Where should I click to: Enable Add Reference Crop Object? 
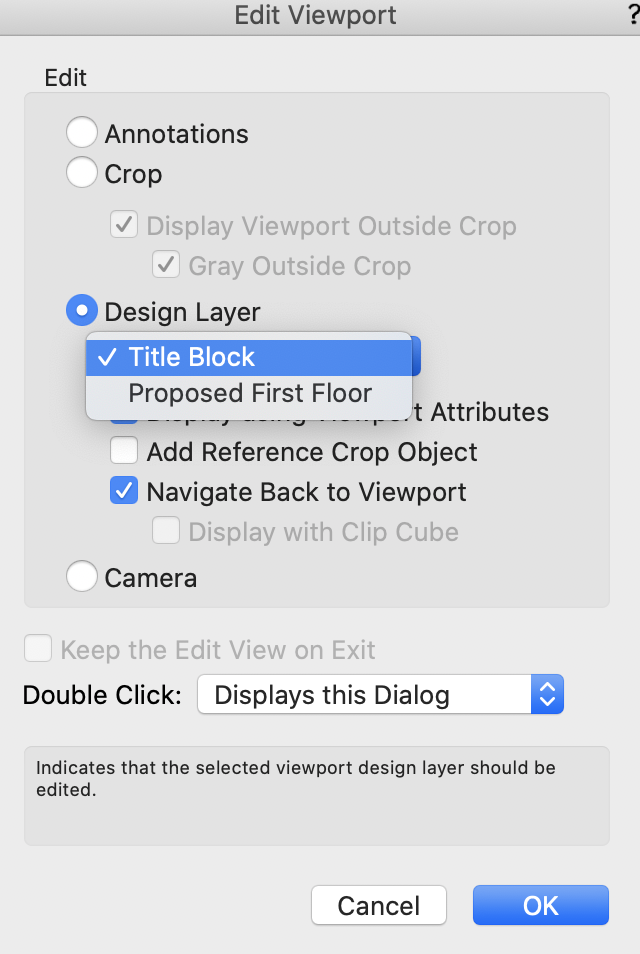(124, 451)
